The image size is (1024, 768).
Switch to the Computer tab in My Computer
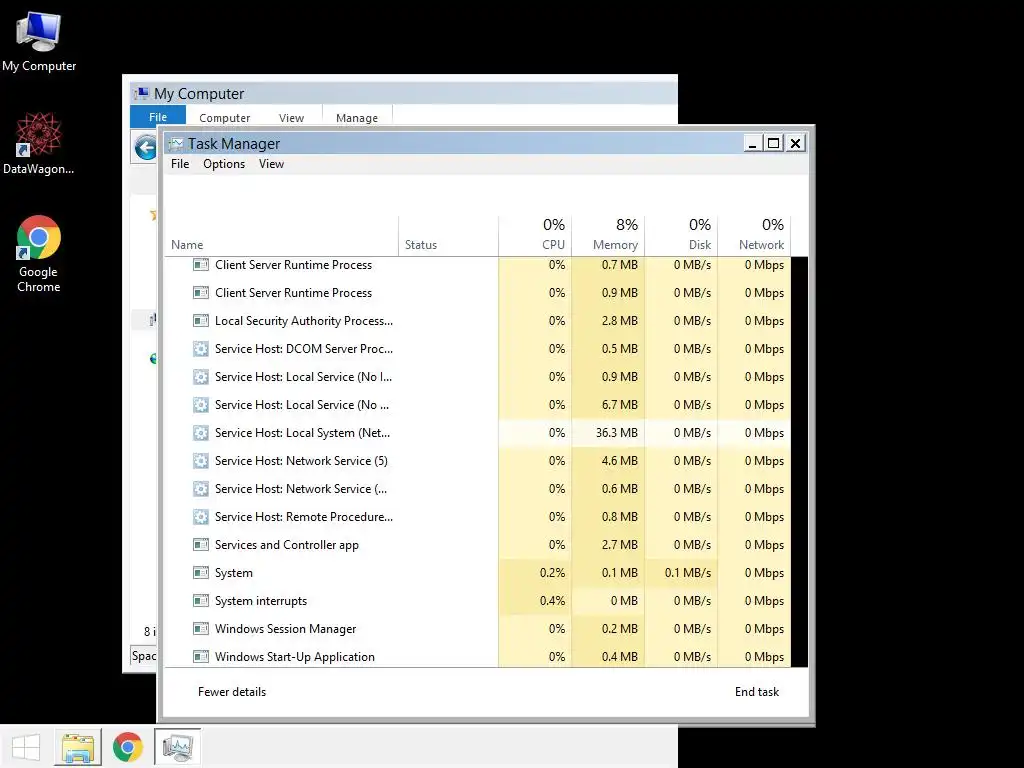(225, 118)
